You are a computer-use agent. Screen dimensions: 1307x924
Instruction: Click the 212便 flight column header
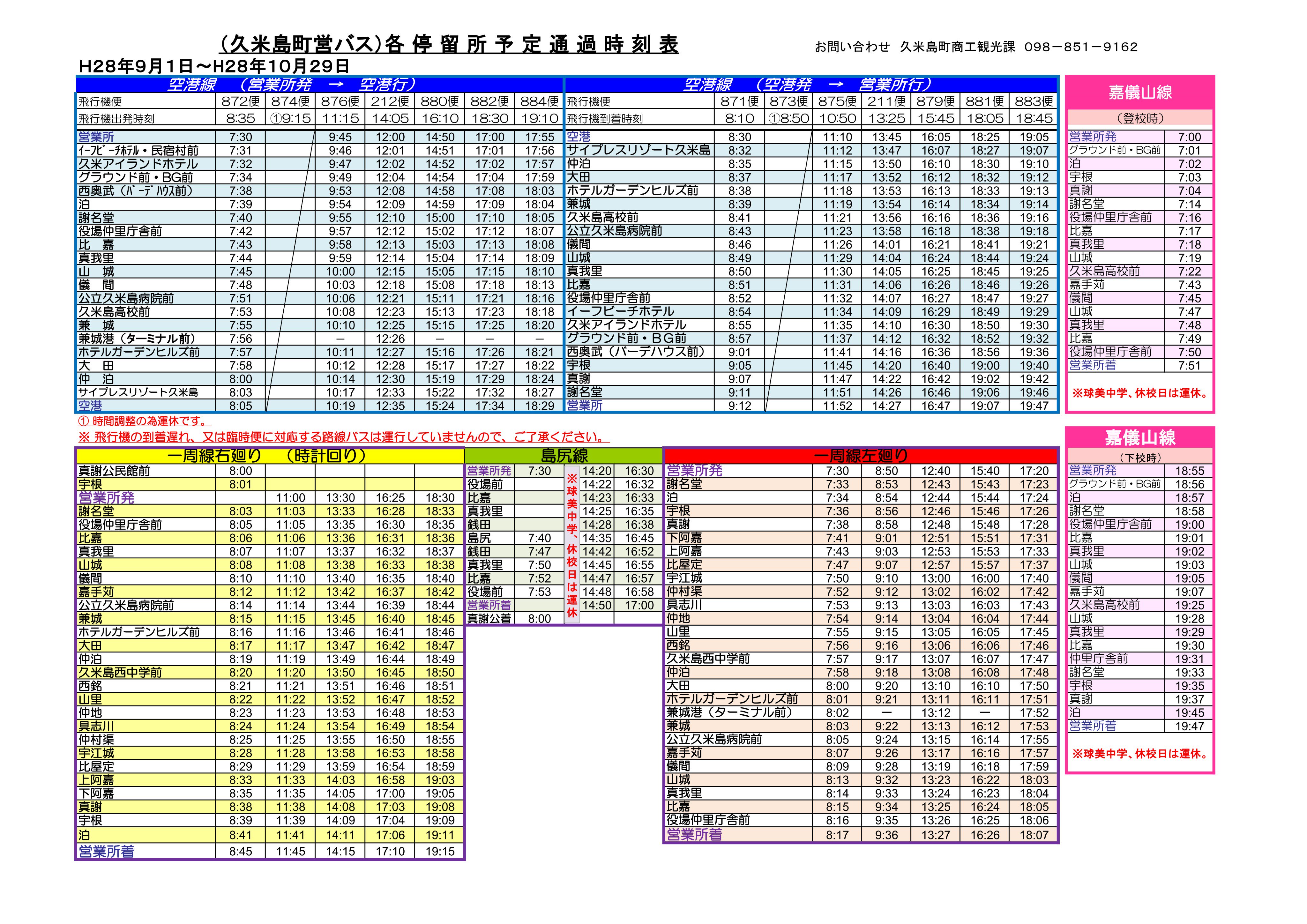[390, 101]
